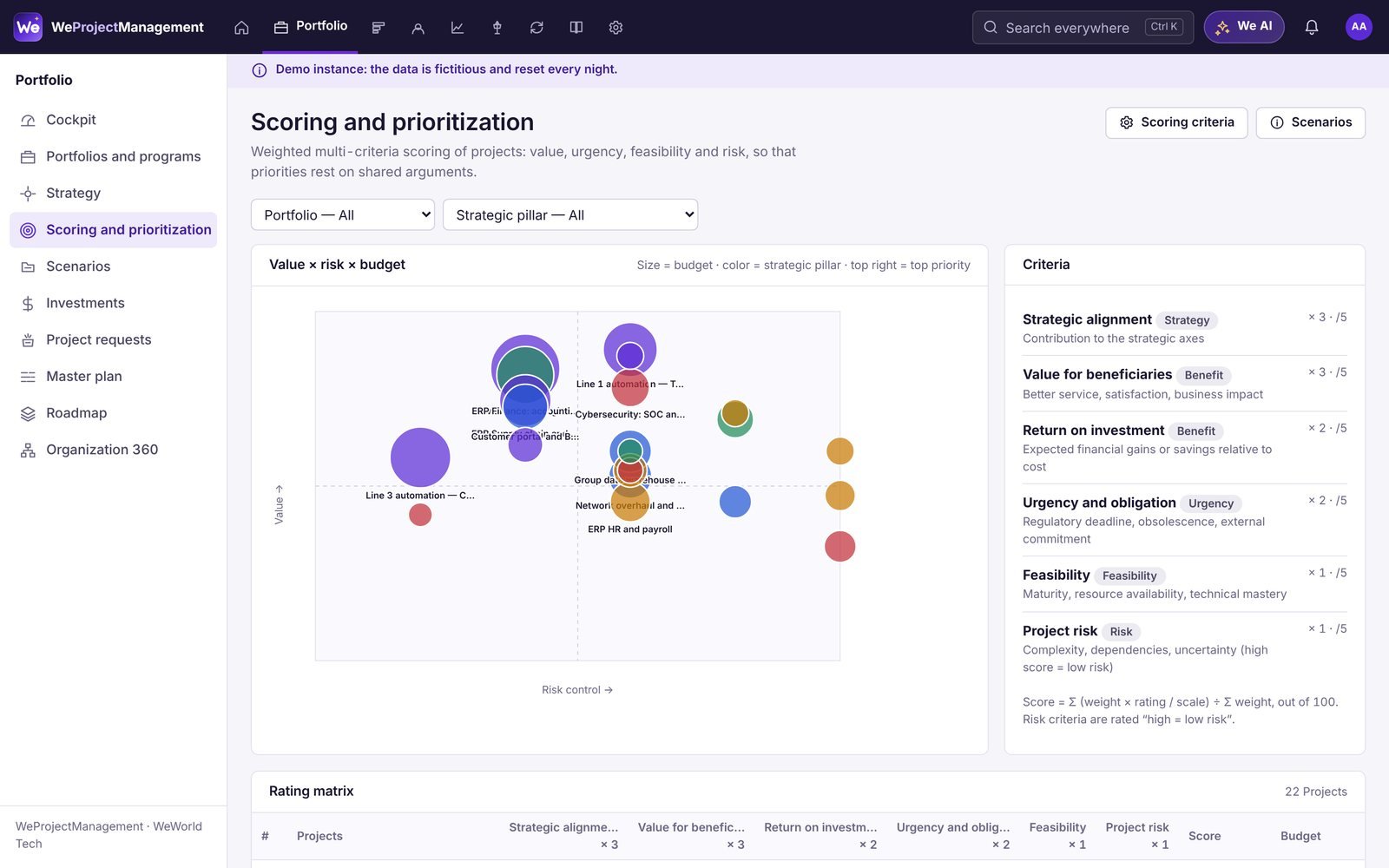
Task: Click the WeProjectManagement logo
Action: (109, 27)
